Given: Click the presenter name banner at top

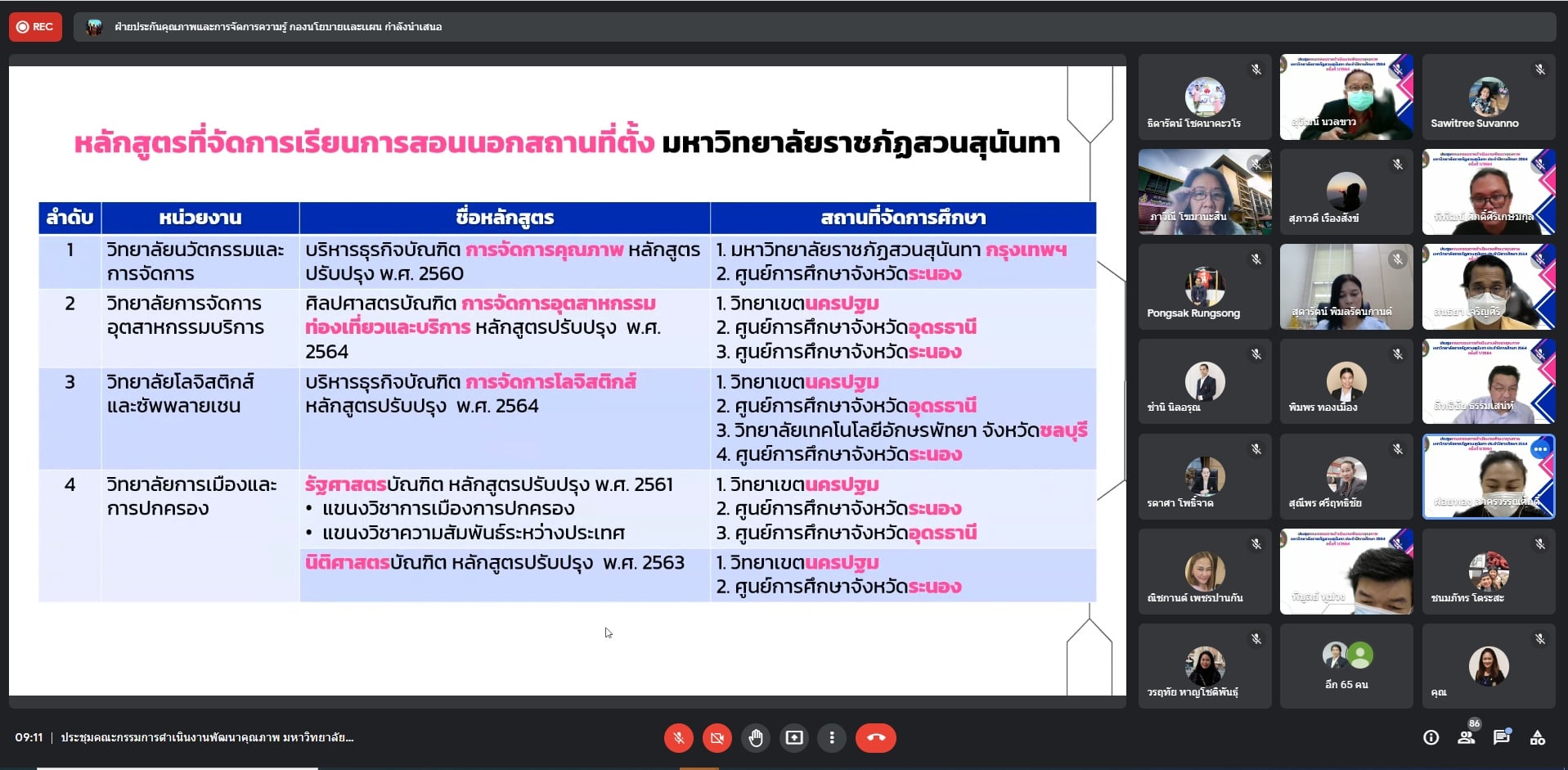Looking at the screenshot, I should (x=278, y=27).
